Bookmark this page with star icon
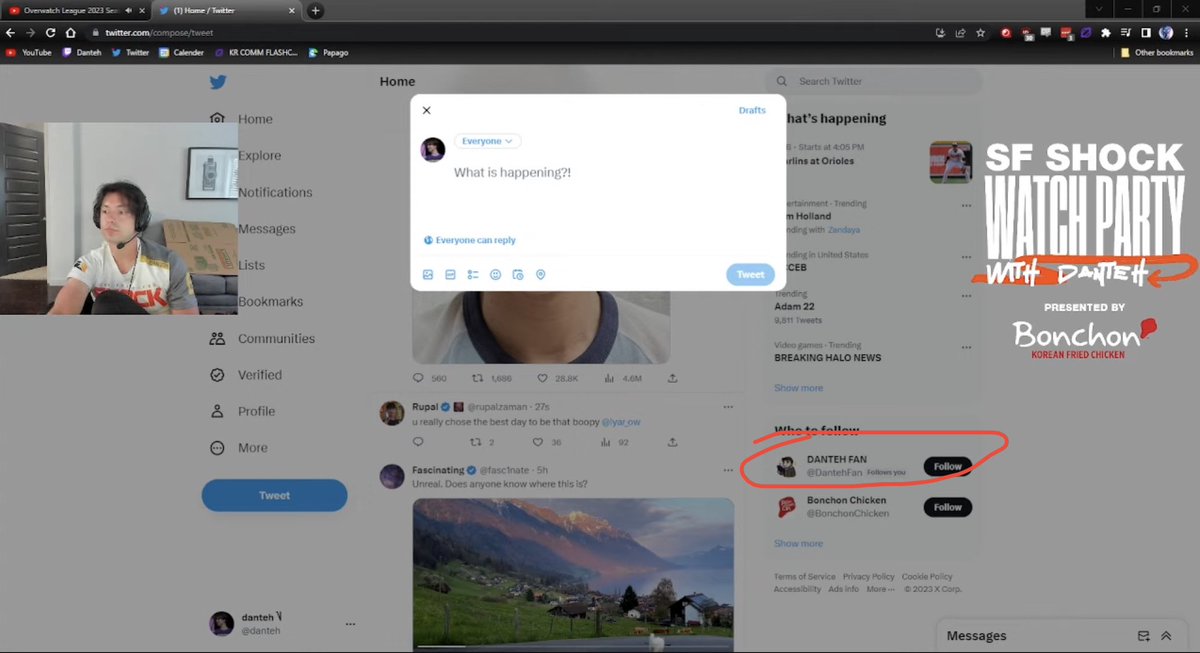The height and width of the screenshot is (653, 1200). click(980, 33)
